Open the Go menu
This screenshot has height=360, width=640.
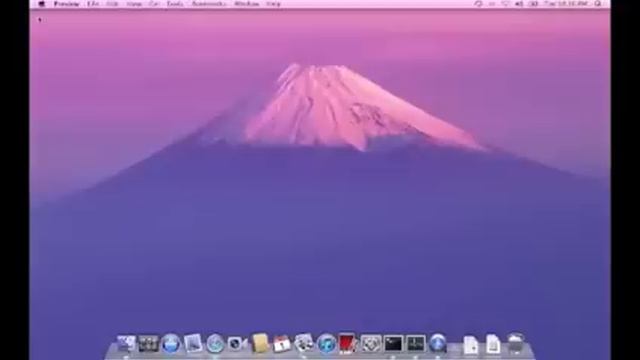154,4
